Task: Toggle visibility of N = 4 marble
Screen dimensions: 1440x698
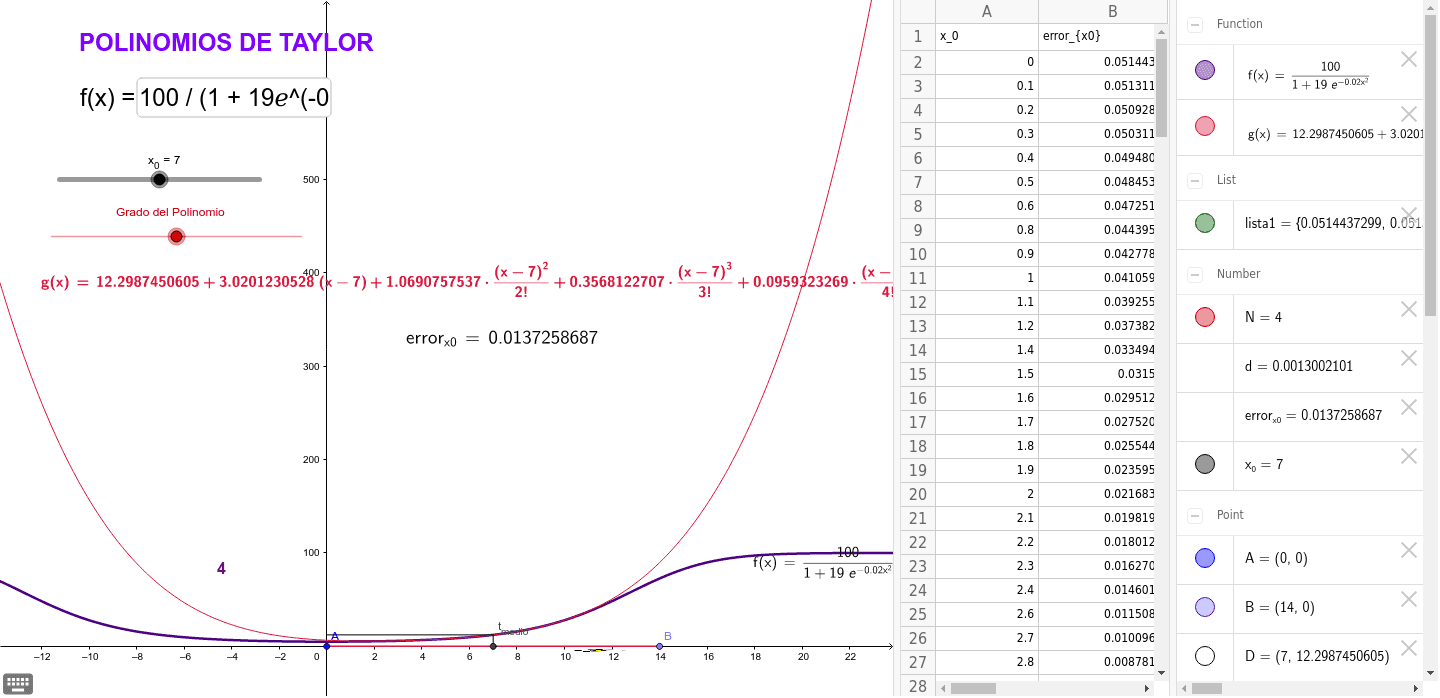Action: point(1205,317)
